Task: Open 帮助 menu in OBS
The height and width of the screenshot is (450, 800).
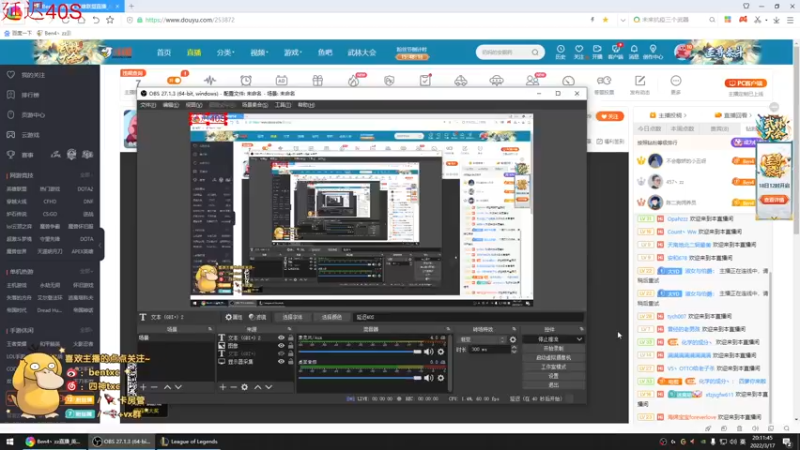Action: pos(306,105)
